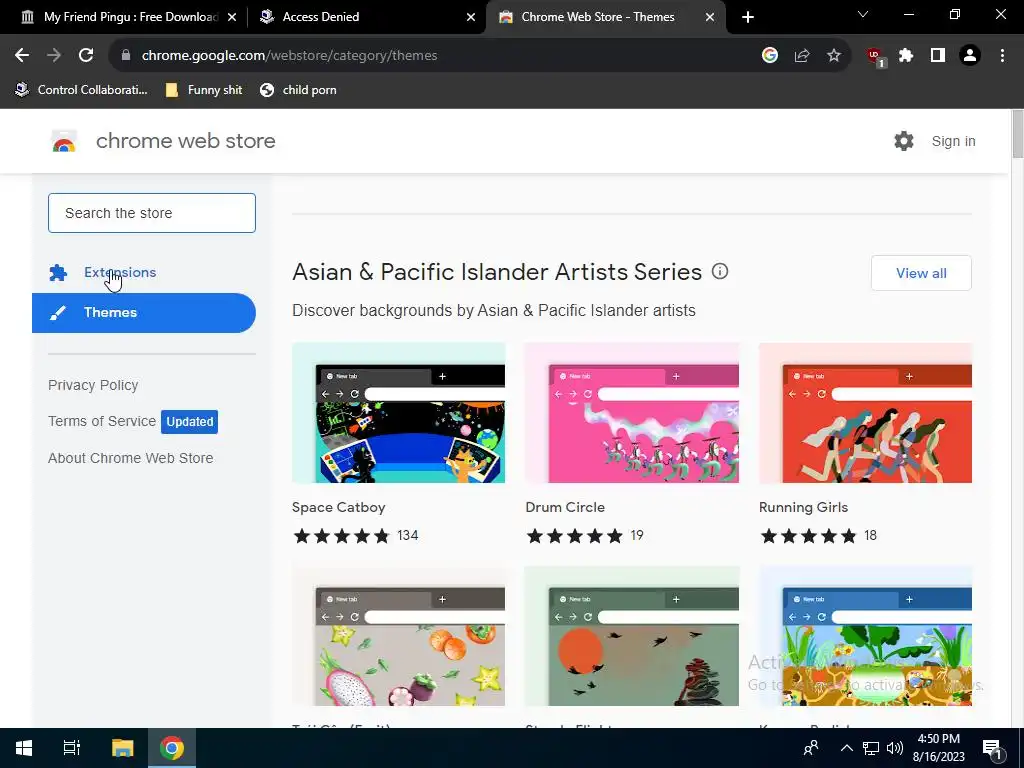Close the Access Denied tab
The height and width of the screenshot is (768, 1024).
(471, 17)
